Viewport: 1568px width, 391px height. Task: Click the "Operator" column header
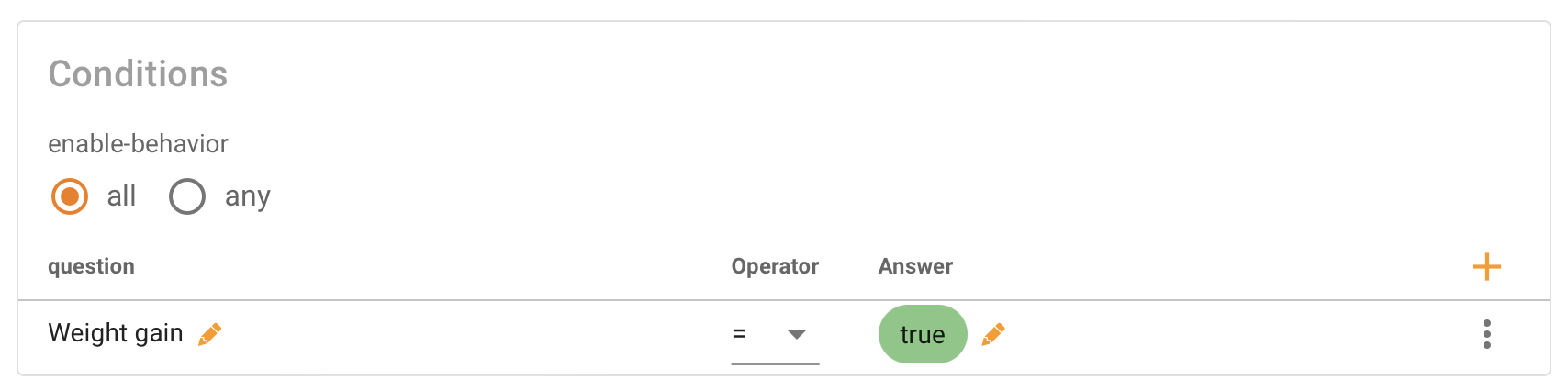tap(775, 266)
